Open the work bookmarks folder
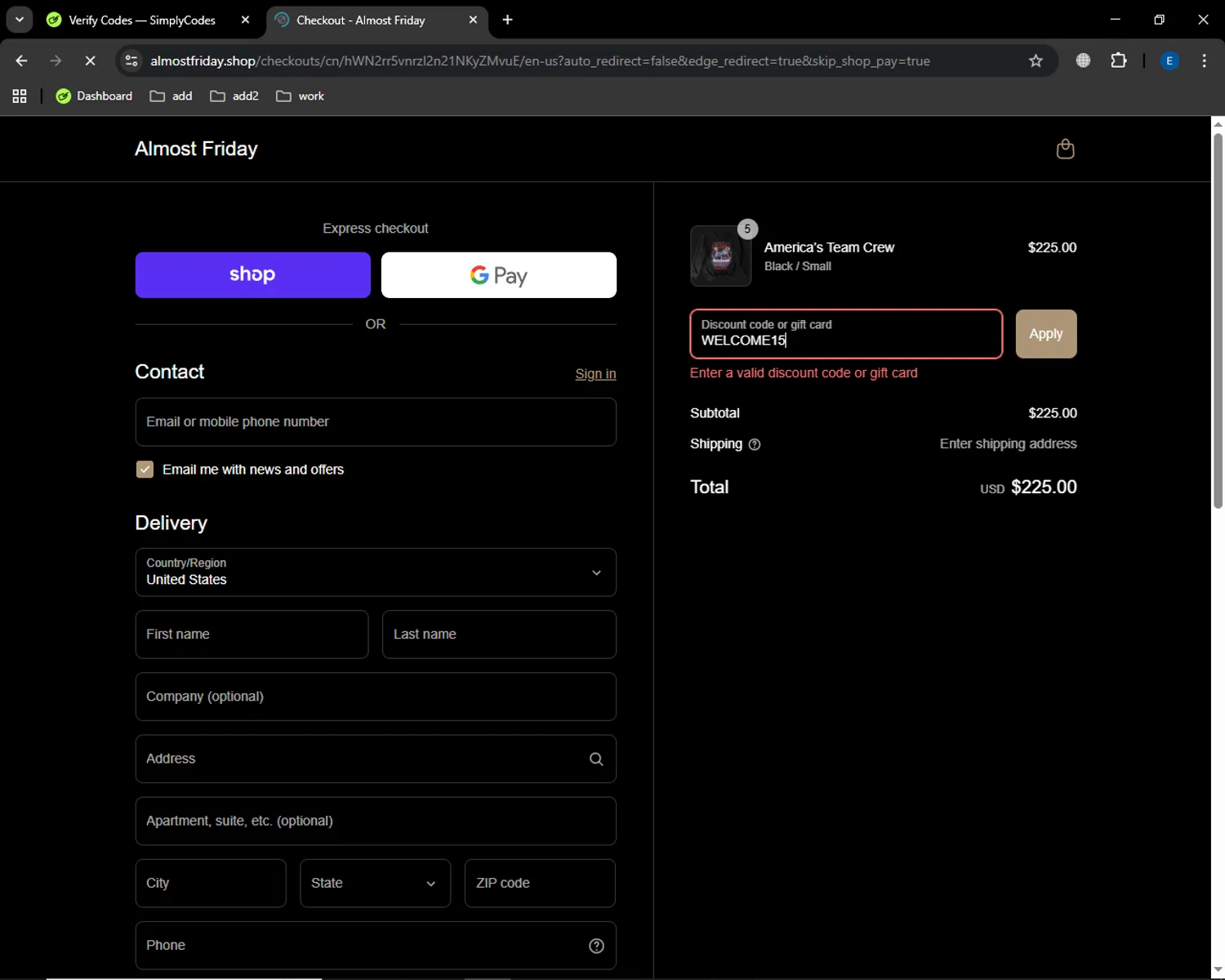This screenshot has height=980, width=1225. [300, 96]
